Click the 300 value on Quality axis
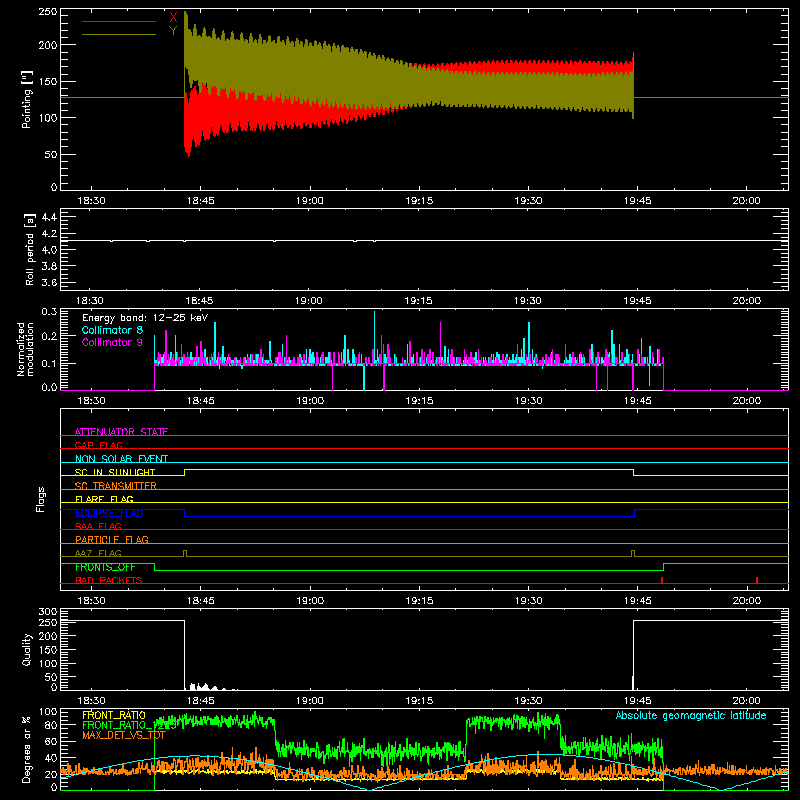800x800 pixels. coord(48,612)
